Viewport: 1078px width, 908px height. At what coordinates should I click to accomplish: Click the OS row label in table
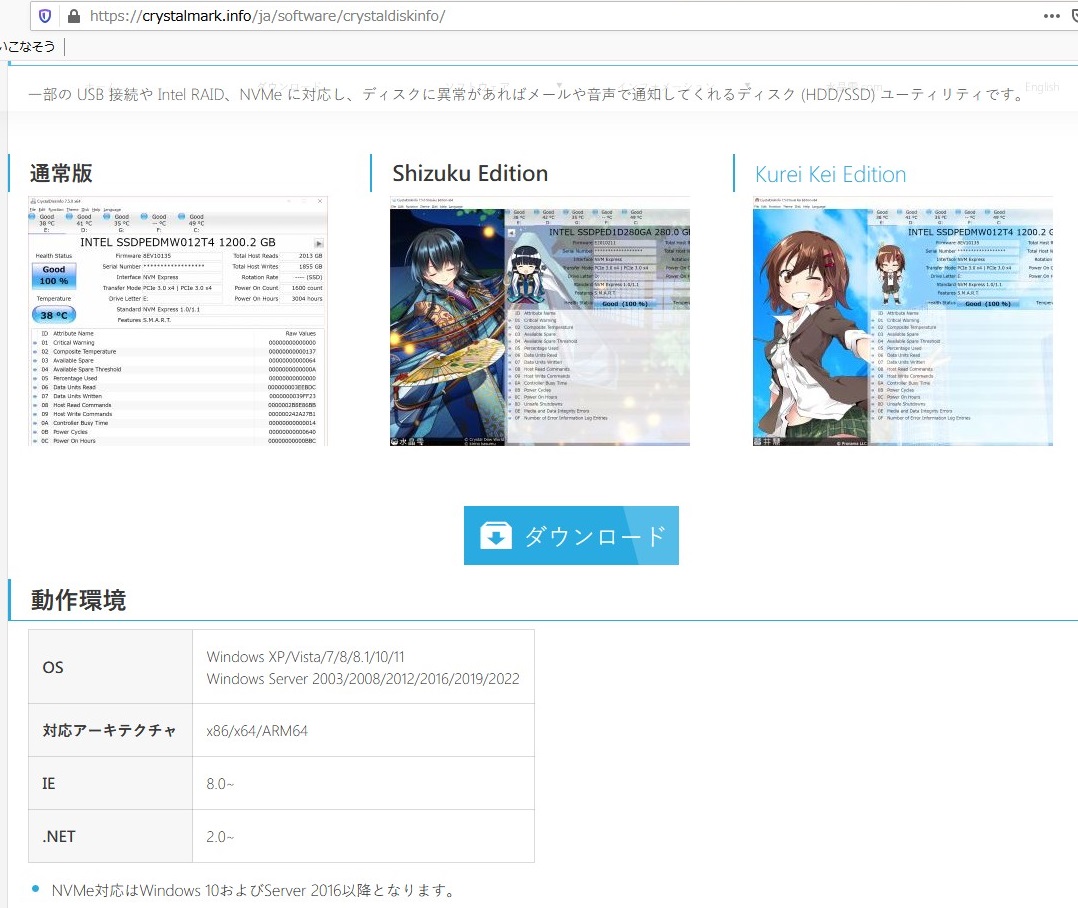(x=53, y=667)
